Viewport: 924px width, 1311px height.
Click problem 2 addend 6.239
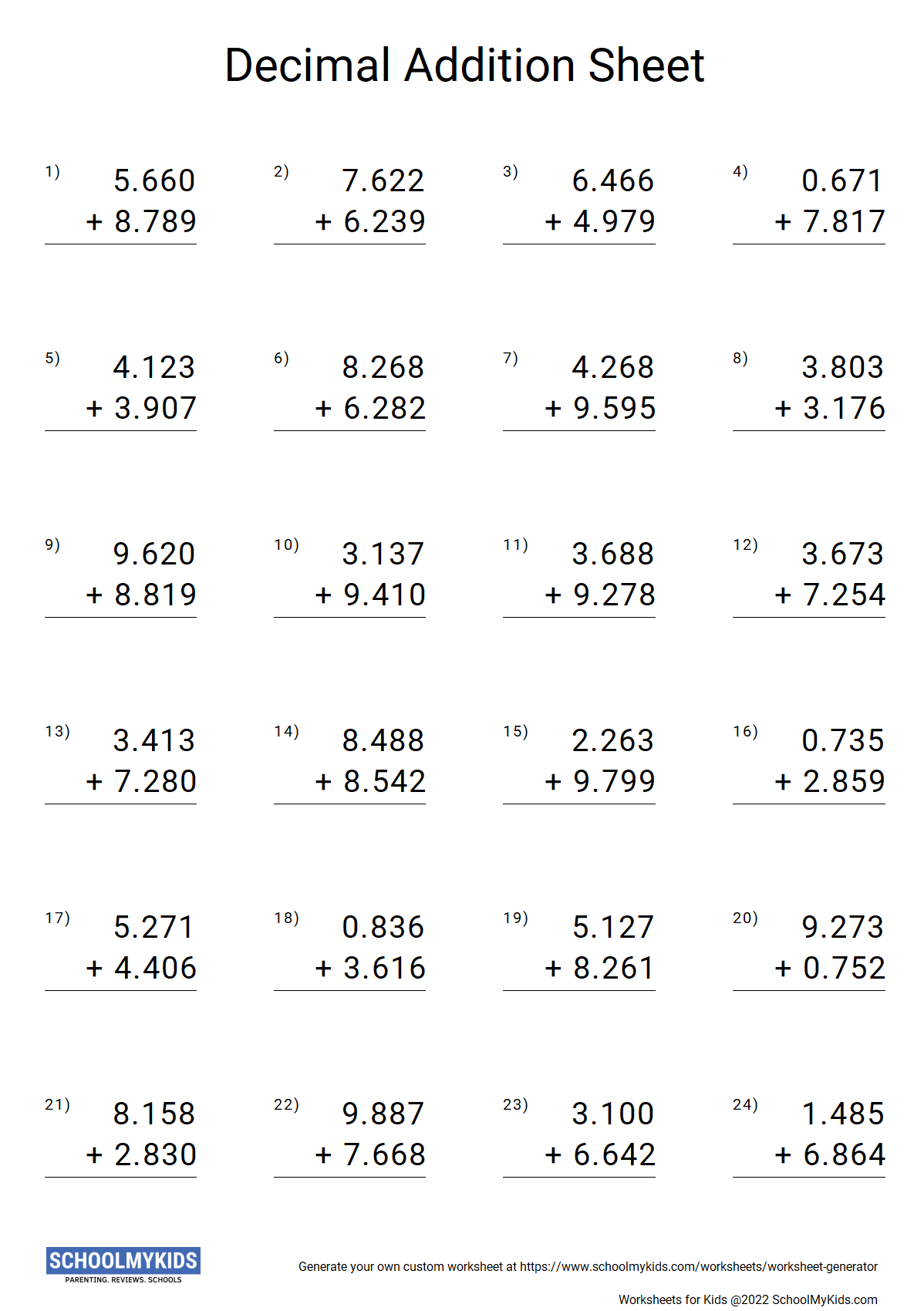pos(384,222)
